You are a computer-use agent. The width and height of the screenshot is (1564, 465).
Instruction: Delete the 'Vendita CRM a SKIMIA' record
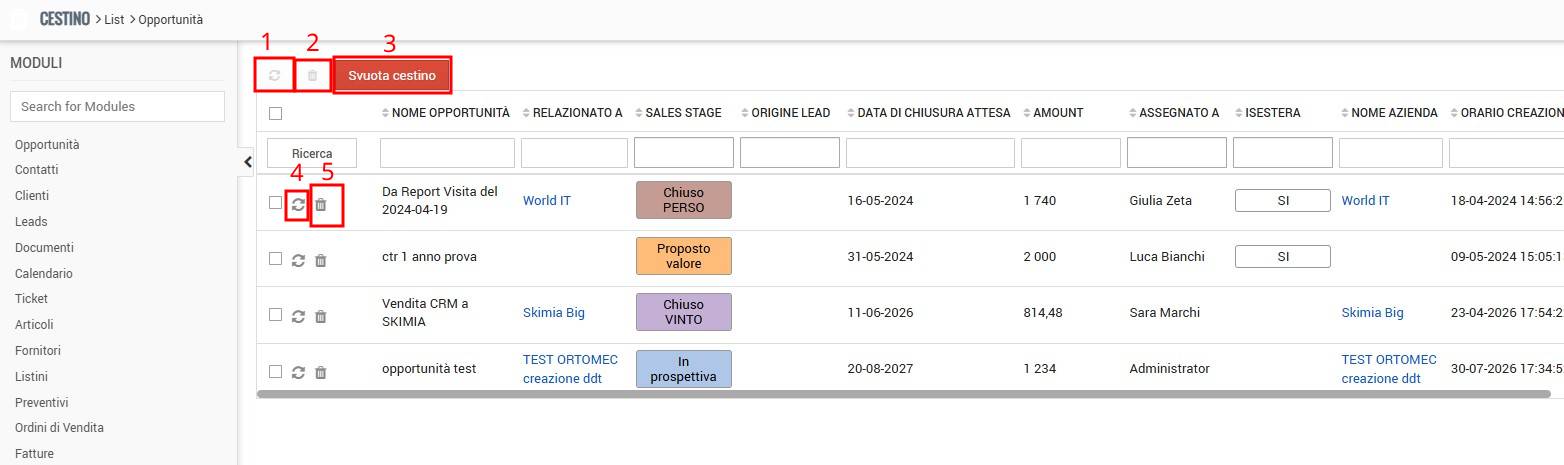(321, 316)
